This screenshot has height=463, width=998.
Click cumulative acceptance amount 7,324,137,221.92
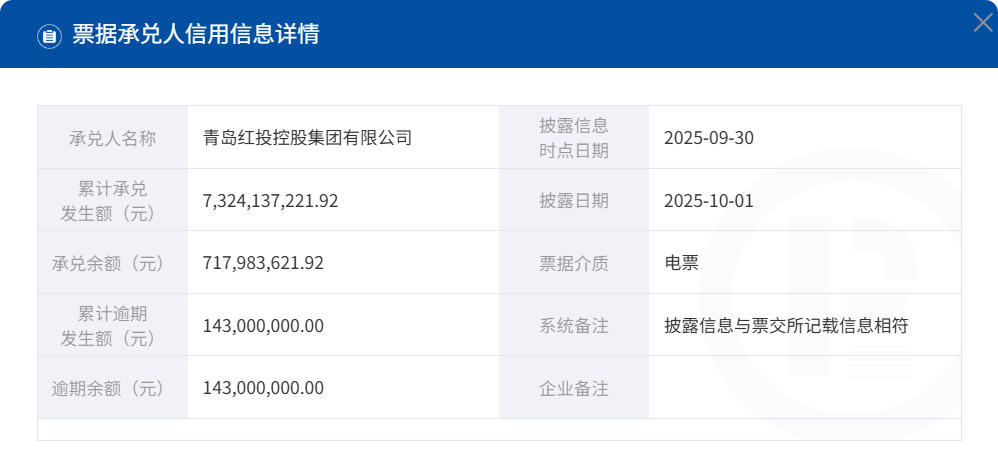point(270,201)
